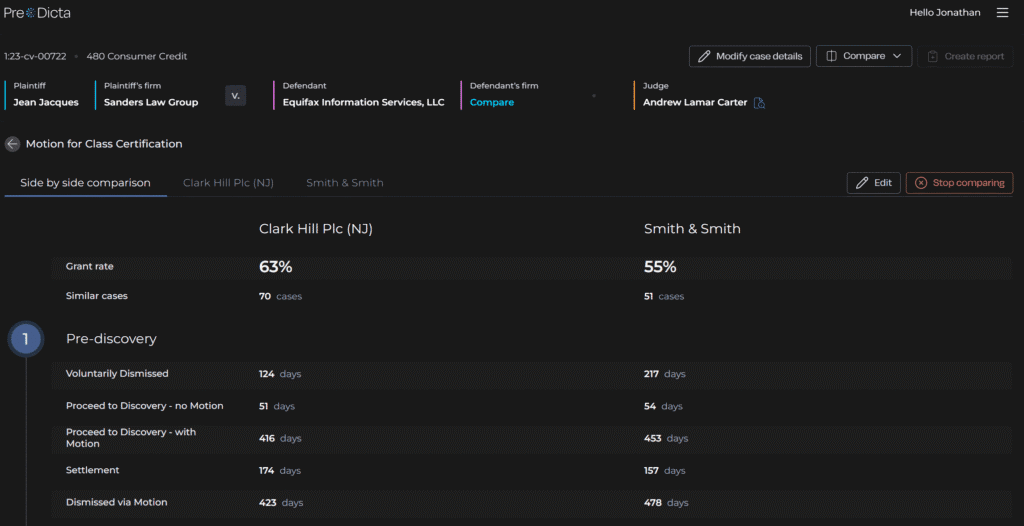This screenshot has width=1024, height=526.
Task: Click the Pre-discovery section heading
Action: 111,339
